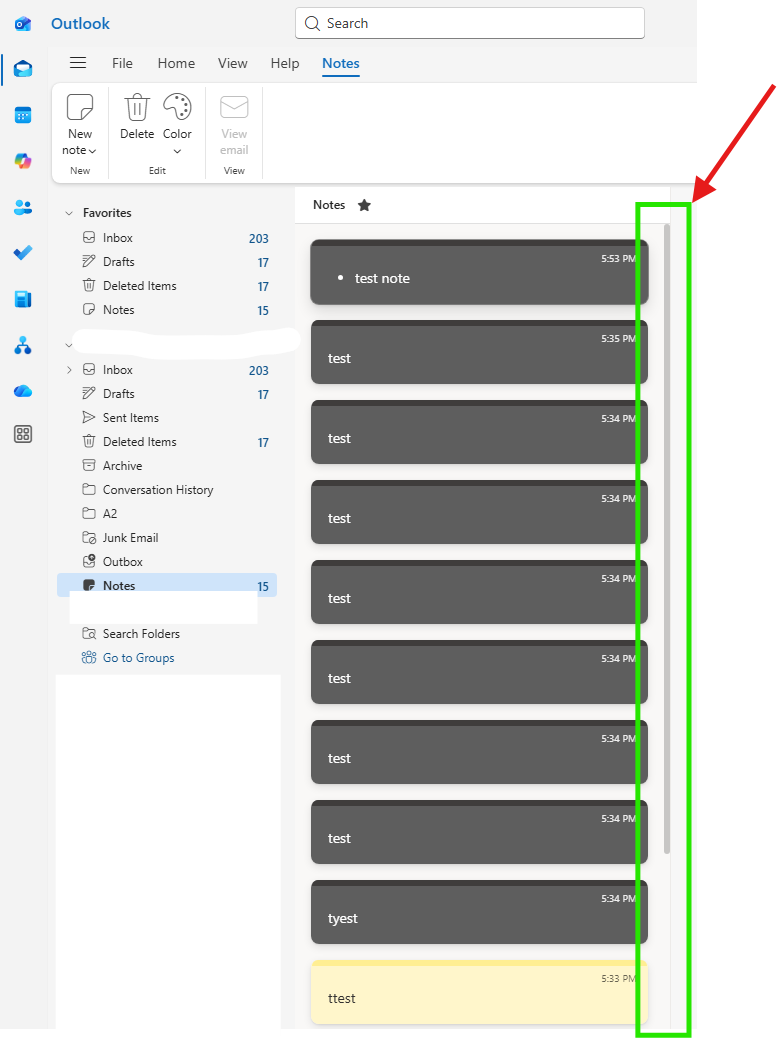Screen dimensions: 777x1038
Task: Open the Archive folder
Action: (167, 466)
